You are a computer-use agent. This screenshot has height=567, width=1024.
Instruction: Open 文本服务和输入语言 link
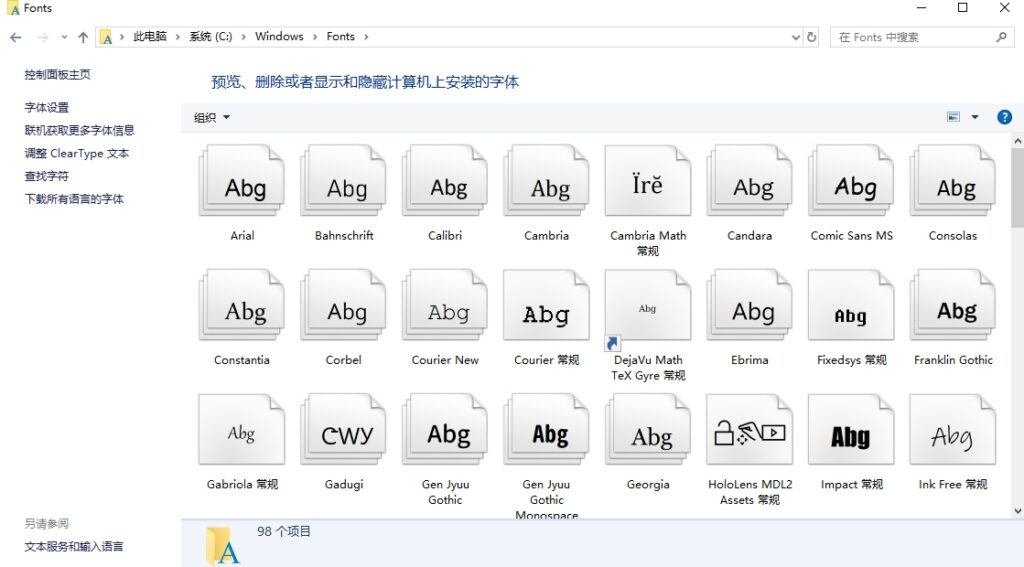click(74, 546)
